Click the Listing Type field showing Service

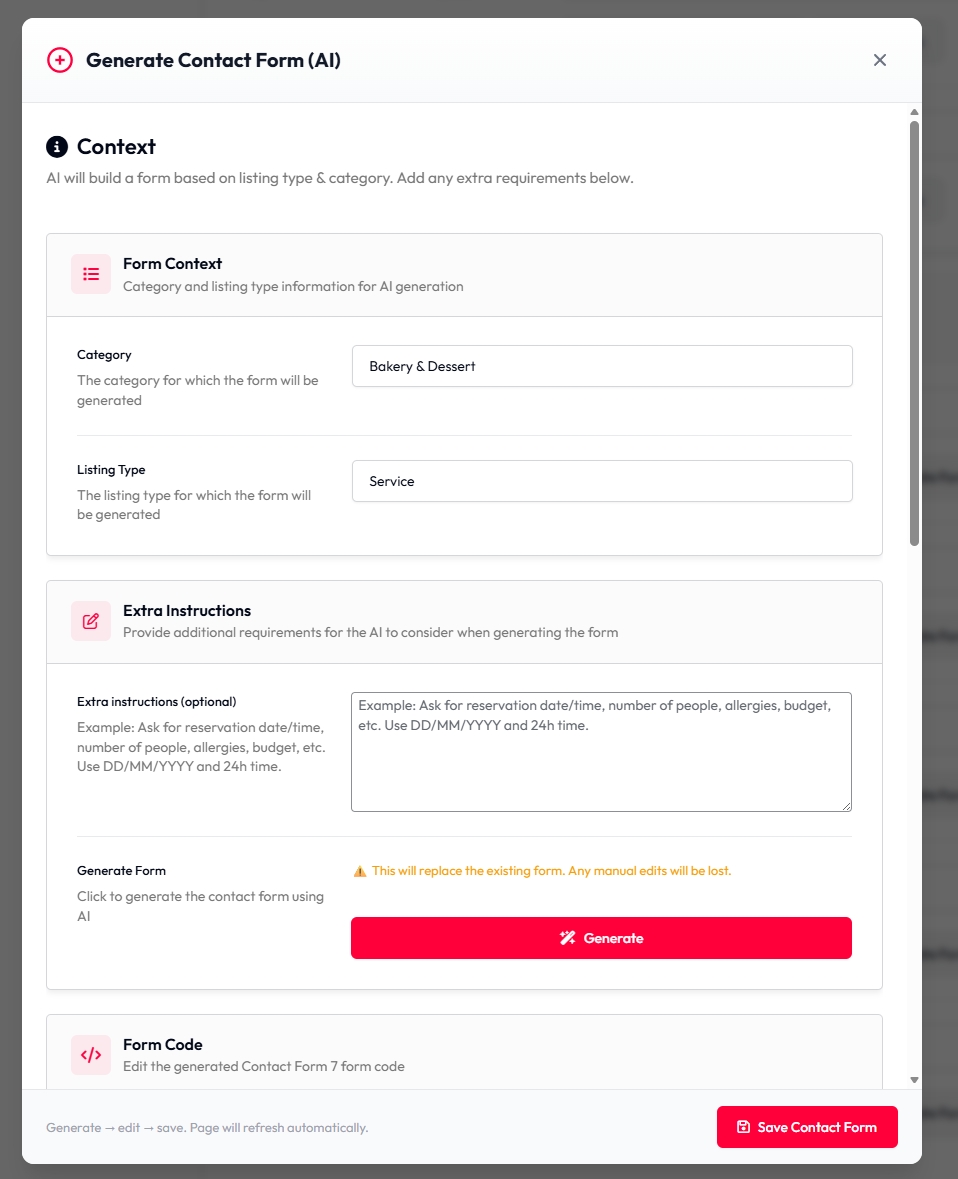pos(601,481)
